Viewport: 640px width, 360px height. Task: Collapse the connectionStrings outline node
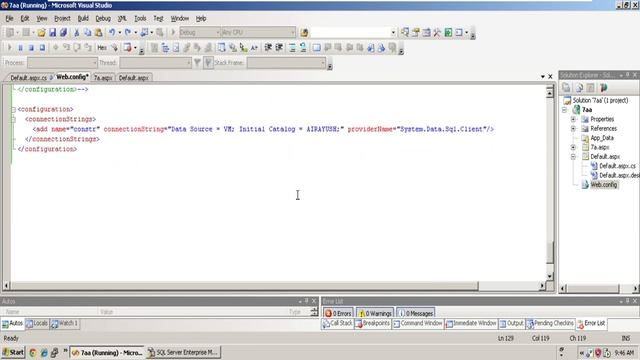coord(13,119)
